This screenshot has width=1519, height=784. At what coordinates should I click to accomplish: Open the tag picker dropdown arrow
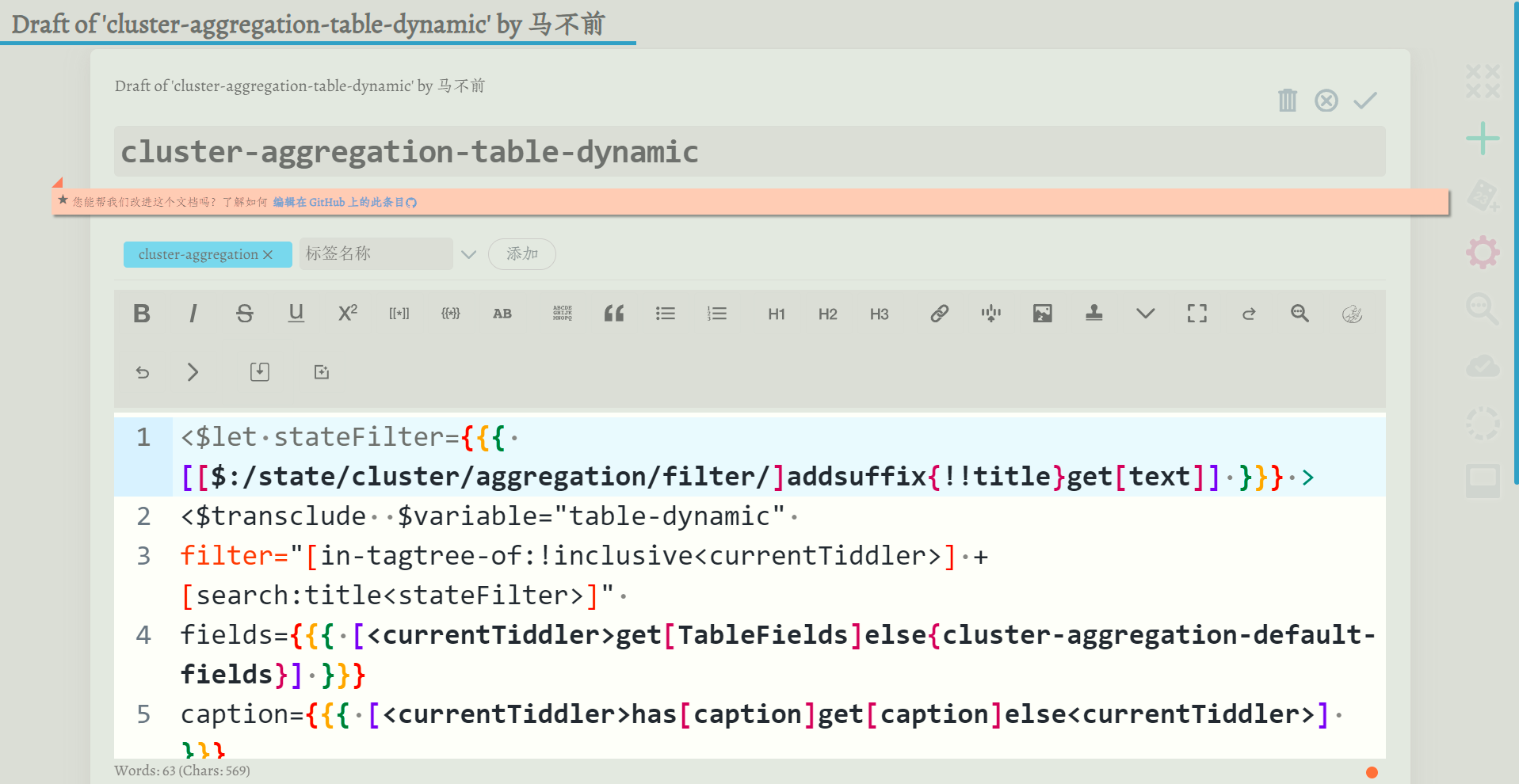468,254
